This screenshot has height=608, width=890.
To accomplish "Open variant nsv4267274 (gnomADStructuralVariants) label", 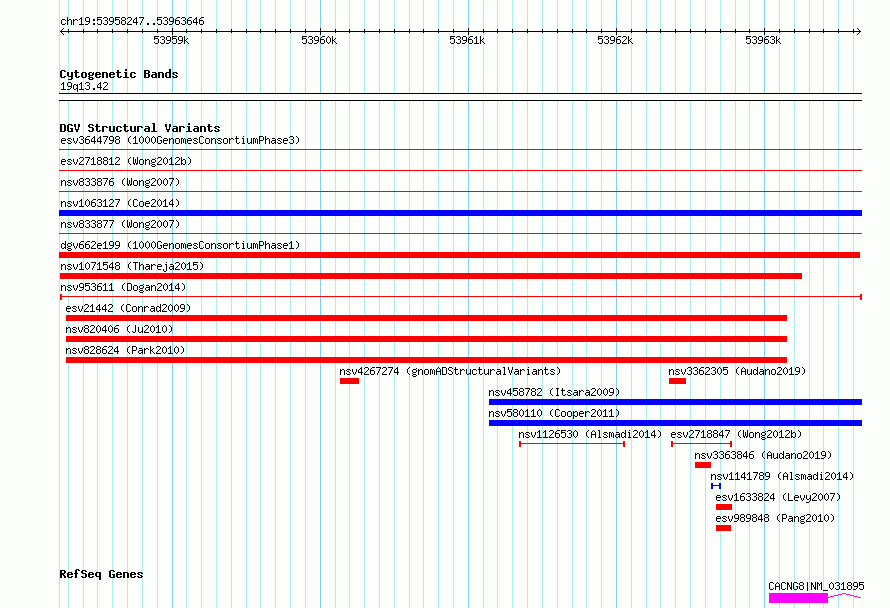I will point(450,371).
